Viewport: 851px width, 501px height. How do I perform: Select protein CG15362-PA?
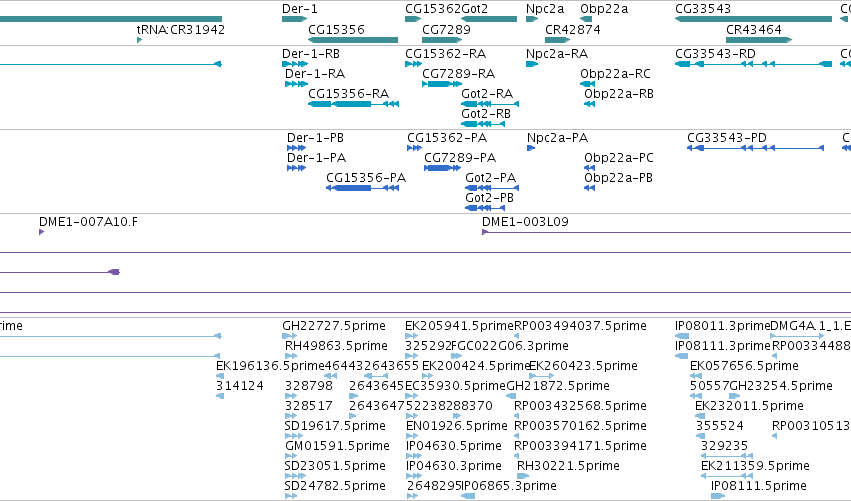415,148
